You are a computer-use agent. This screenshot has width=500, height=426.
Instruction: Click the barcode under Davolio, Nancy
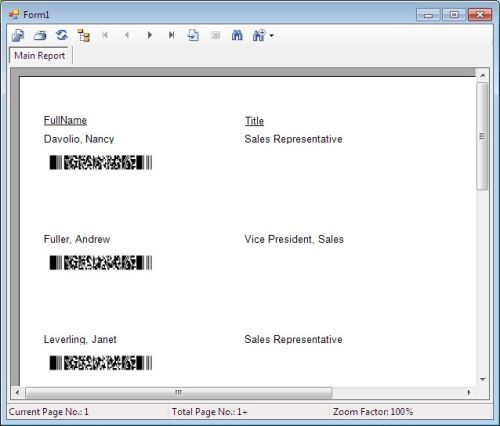click(101, 162)
